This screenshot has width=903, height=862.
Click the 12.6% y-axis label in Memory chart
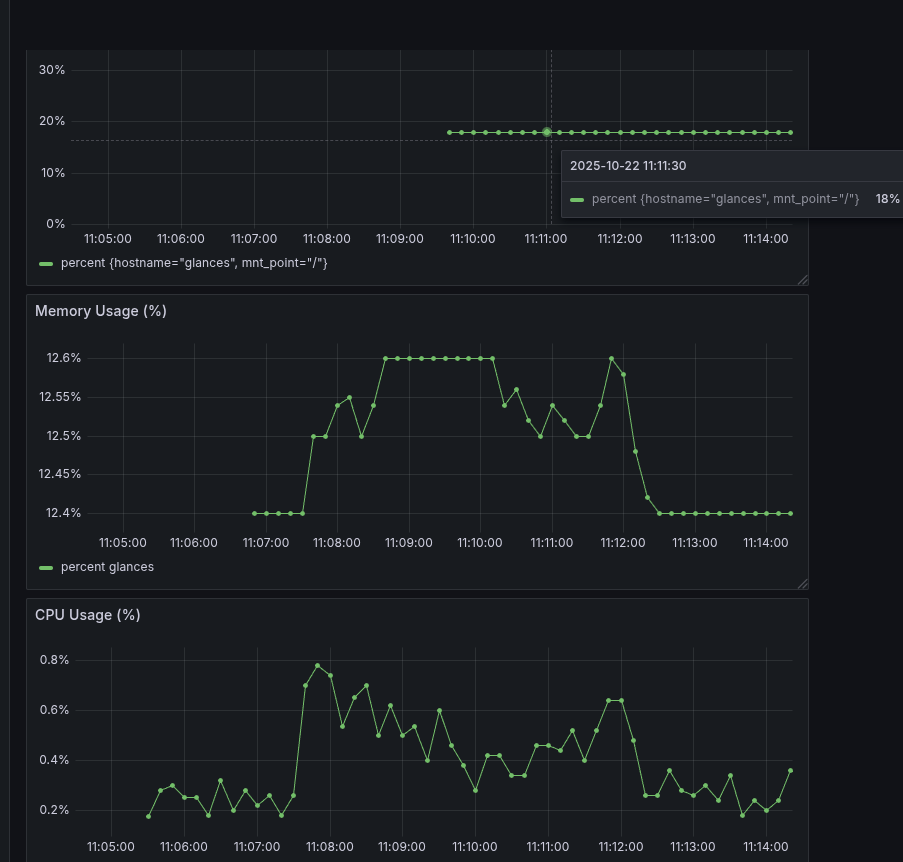coord(60,358)
